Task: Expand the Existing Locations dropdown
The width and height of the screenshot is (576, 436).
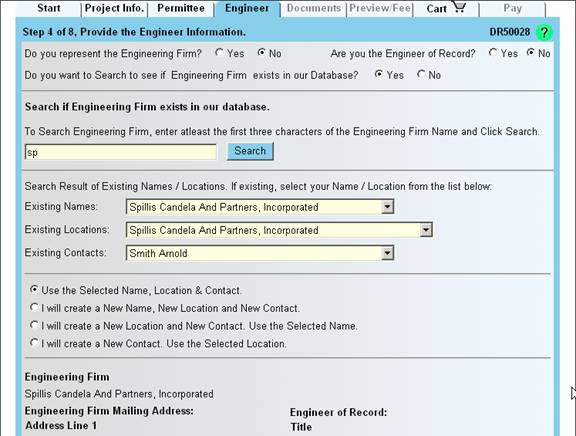Action: pos(425,230)
